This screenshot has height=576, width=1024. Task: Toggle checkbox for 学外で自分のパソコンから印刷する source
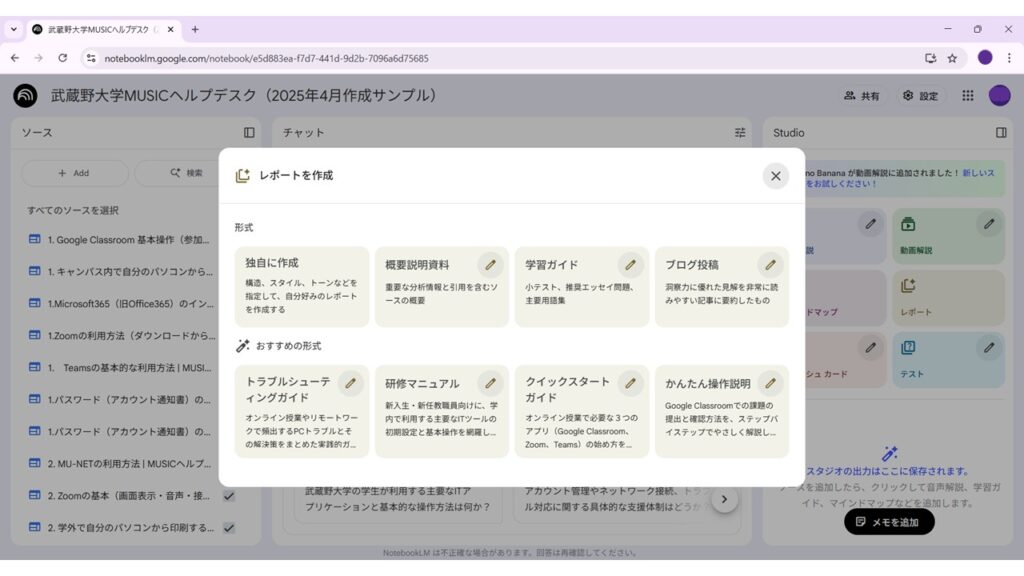coord(229,528)
